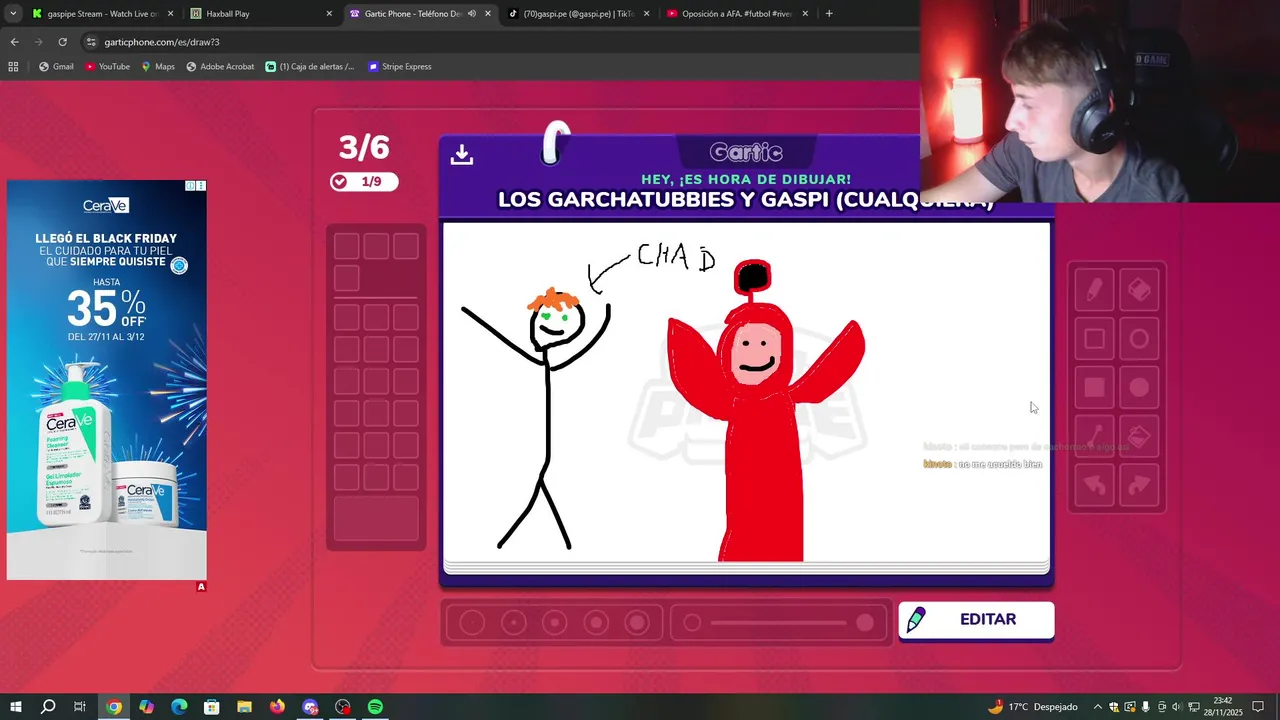Image resolution: width=1280 pixels, height=720 pixels.
Task: Select the line tool
Action: (x=1094, y=437)
